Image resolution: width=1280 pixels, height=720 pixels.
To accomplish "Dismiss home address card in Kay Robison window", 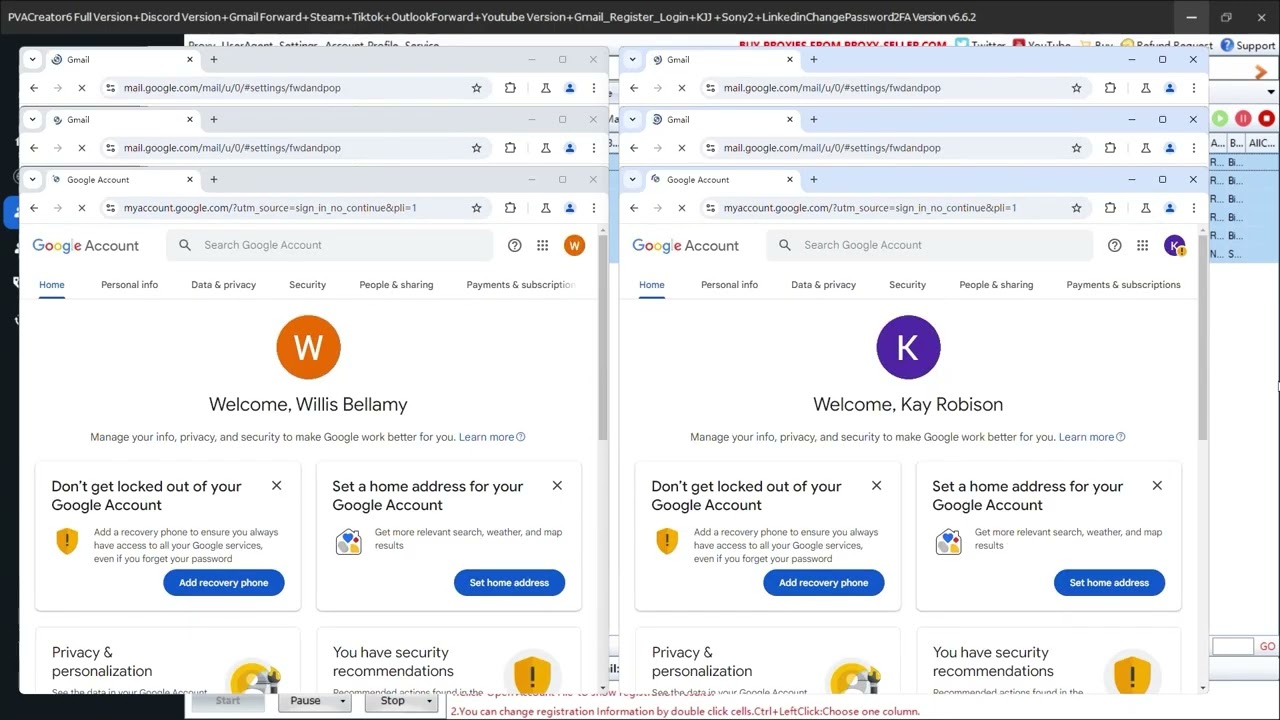I will tap(1157, 486).
